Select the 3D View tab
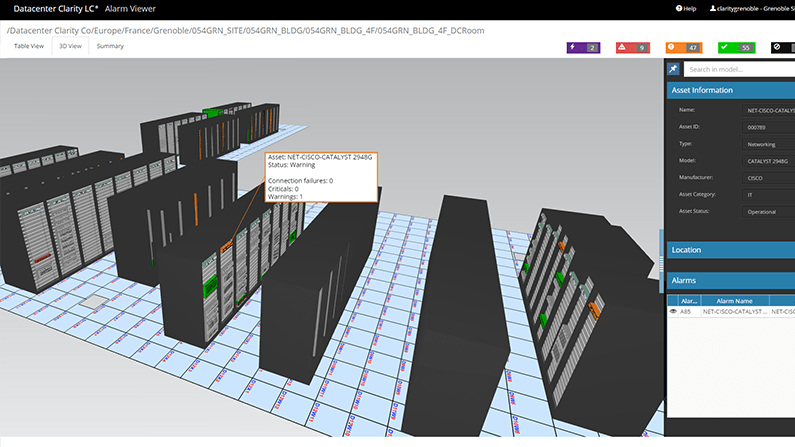The width and height of the screenshot is (795, 447). pyautogui.click(x=70, y=46)
